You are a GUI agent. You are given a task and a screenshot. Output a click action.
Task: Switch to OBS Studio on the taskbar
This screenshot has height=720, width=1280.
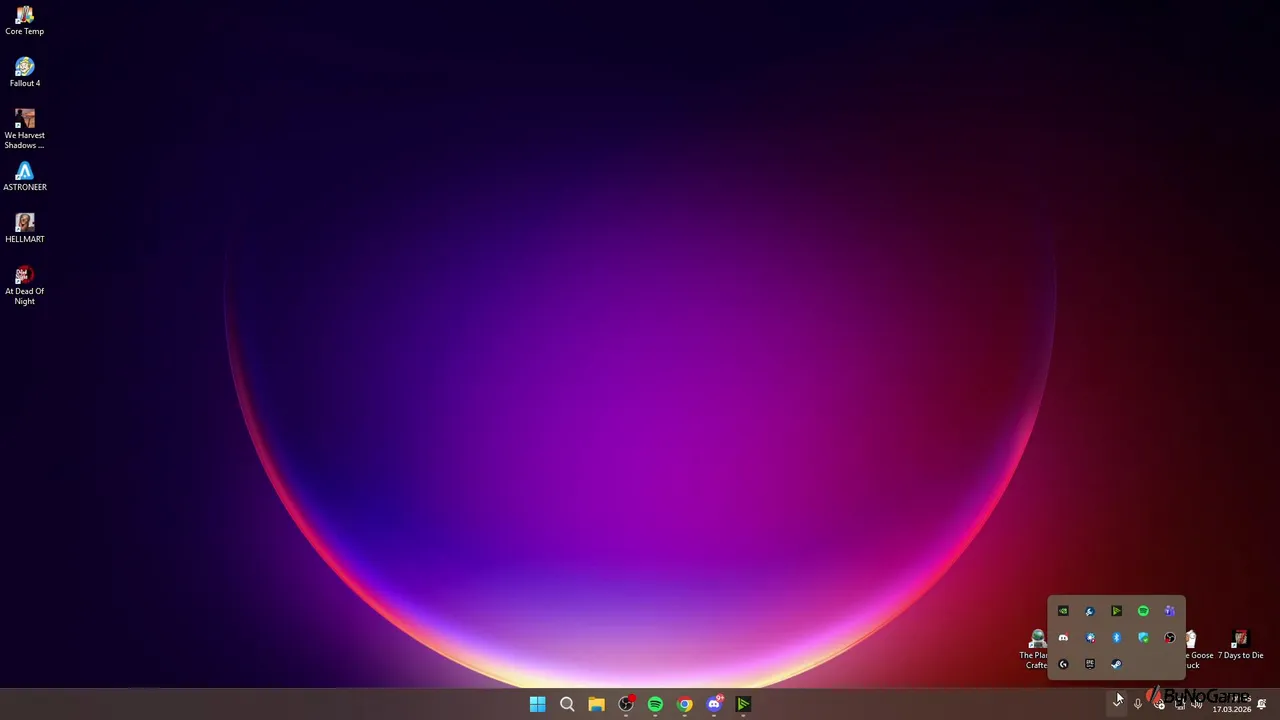click(x=626, y=704)
